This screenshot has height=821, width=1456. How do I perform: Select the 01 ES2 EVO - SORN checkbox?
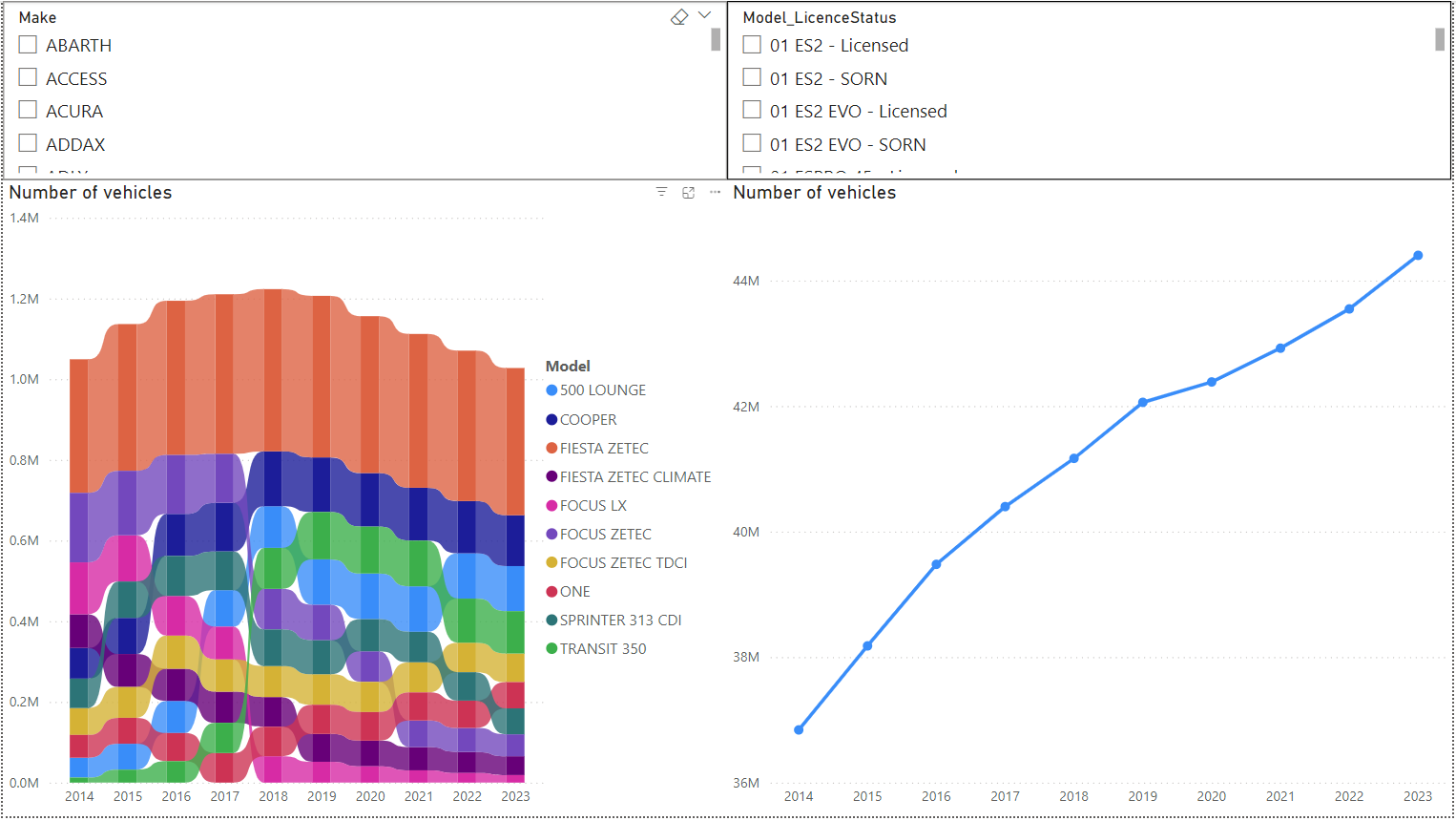pyautogui.click(x=752, y=143)
